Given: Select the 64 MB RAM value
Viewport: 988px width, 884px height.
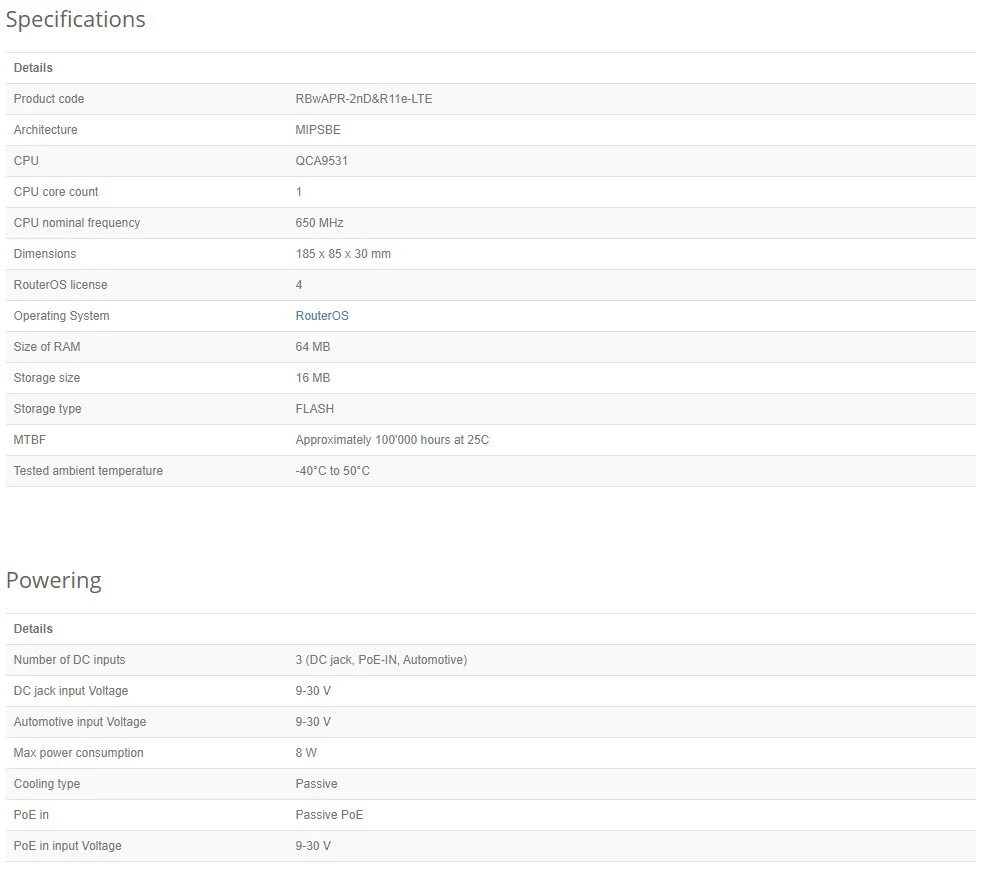Looking at the screenshot, I should [313, 347].
